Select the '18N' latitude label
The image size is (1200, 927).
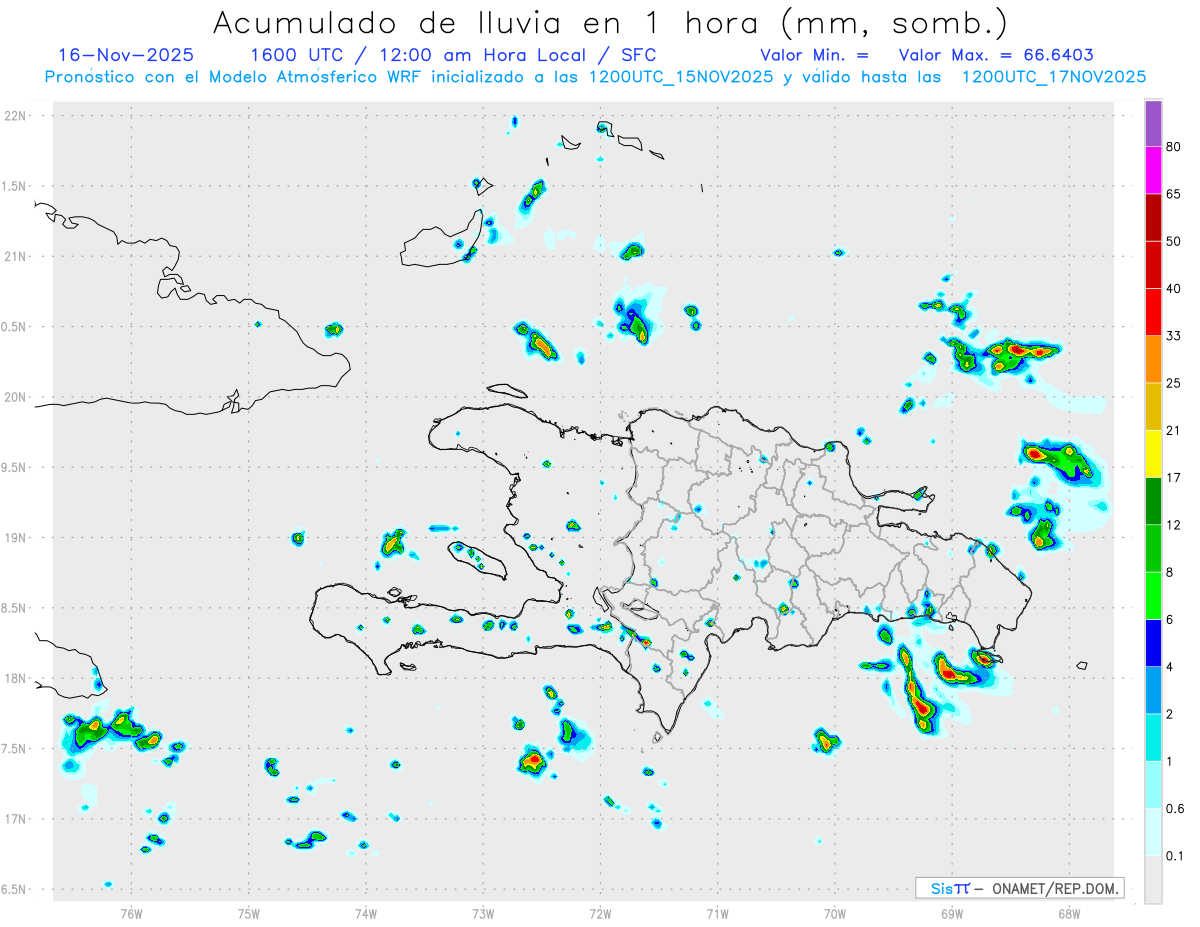click(14, 678)
